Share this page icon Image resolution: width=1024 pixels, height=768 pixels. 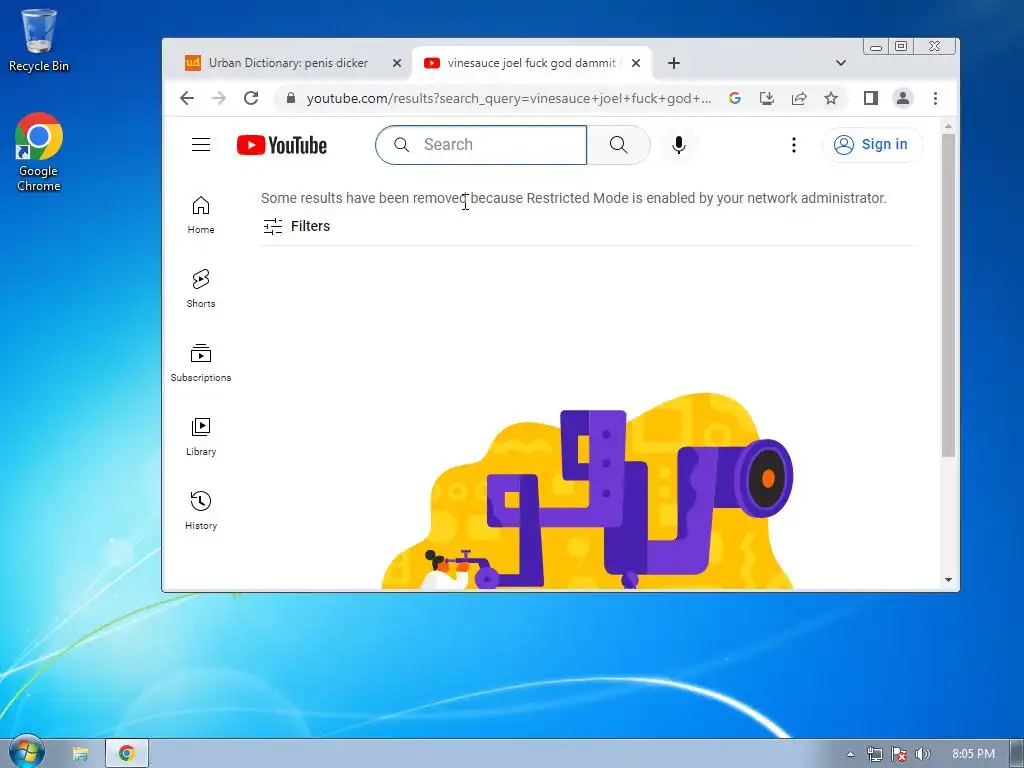click(x=799, y=98)
